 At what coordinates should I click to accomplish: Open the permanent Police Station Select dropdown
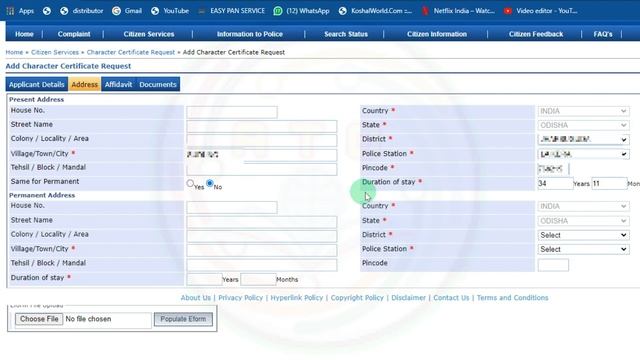[x=583, y=249]
